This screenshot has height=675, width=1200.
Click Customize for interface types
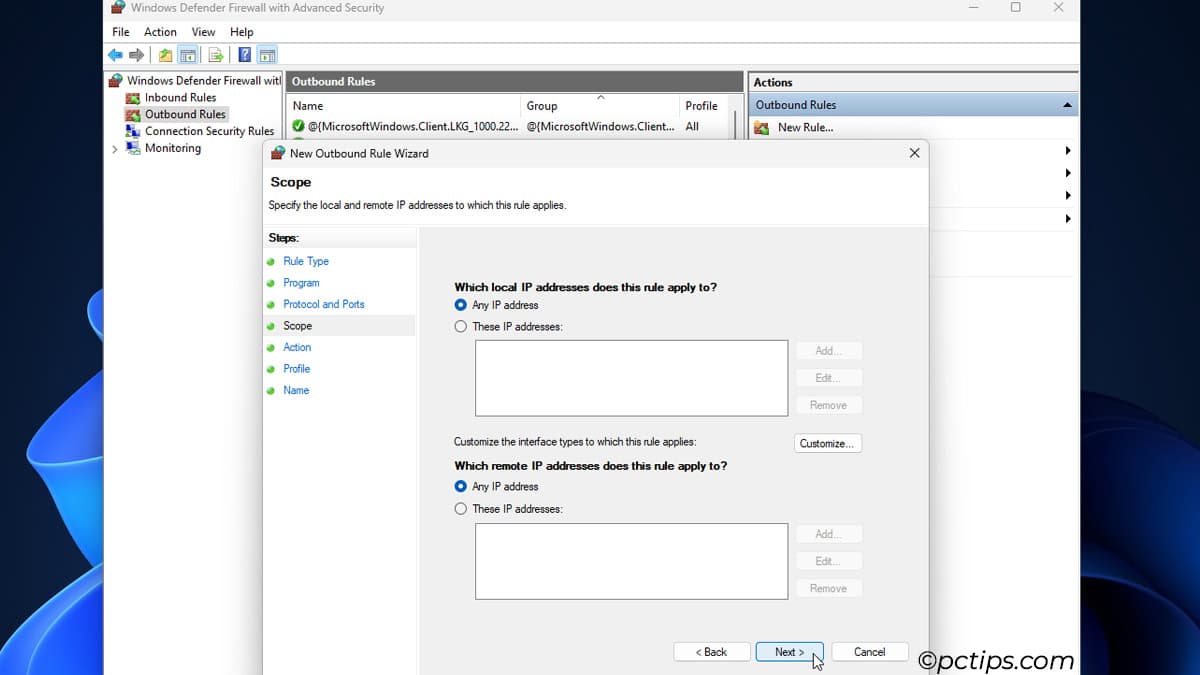pyautogui.click(x=828, y=443)
